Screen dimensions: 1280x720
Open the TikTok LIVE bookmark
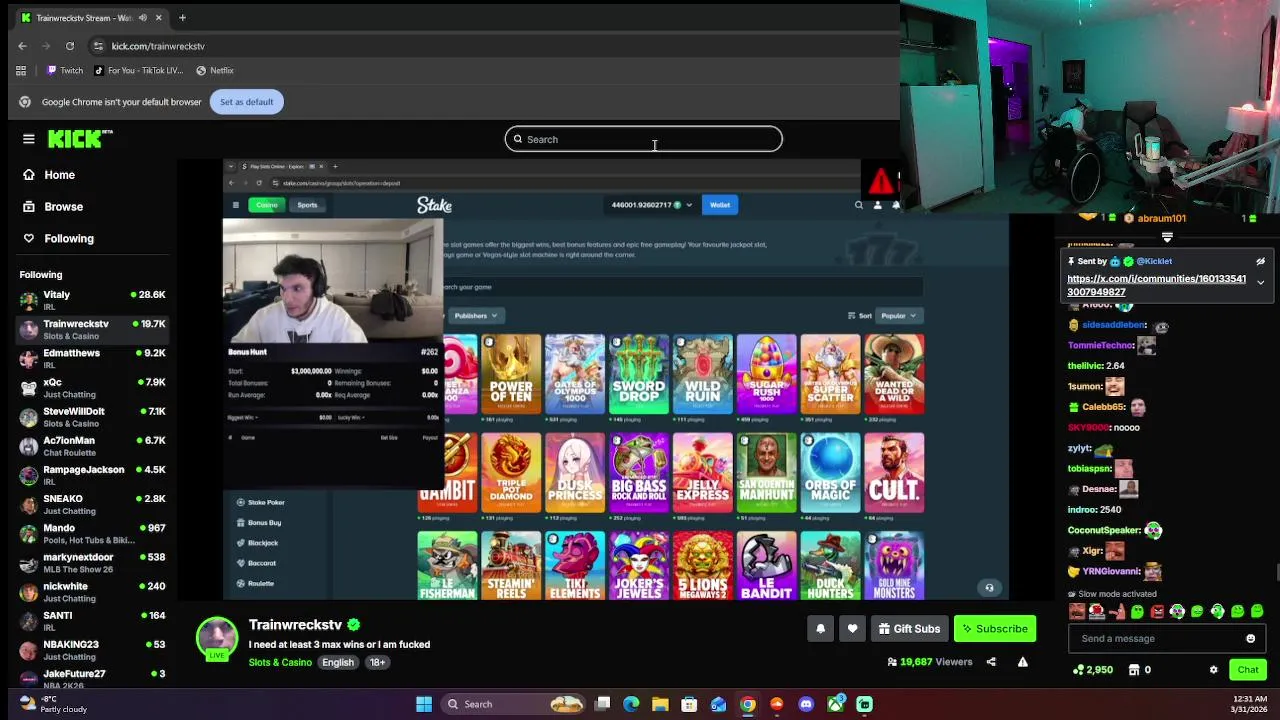click(138, 71)
